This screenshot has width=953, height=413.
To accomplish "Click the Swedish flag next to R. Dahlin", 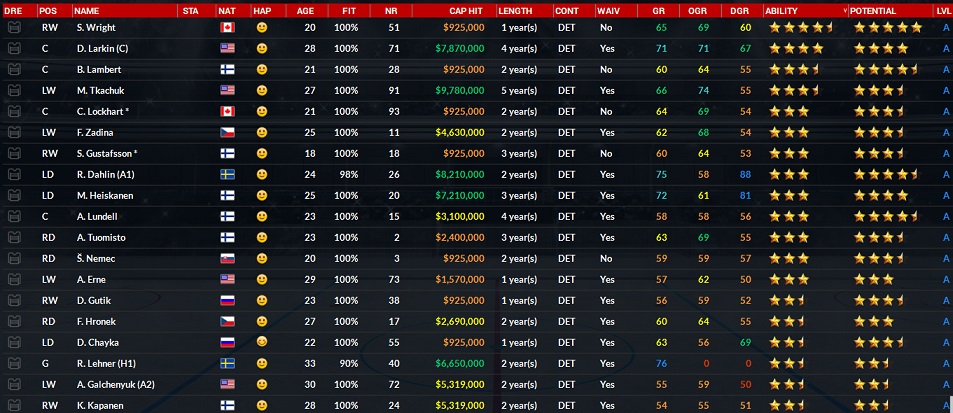I will click(227, 174).
